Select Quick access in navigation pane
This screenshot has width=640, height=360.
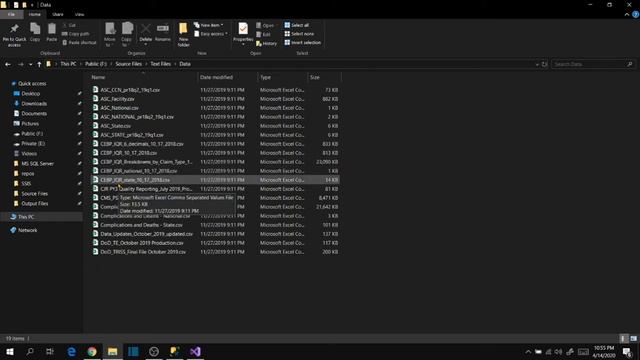[32, 84]
